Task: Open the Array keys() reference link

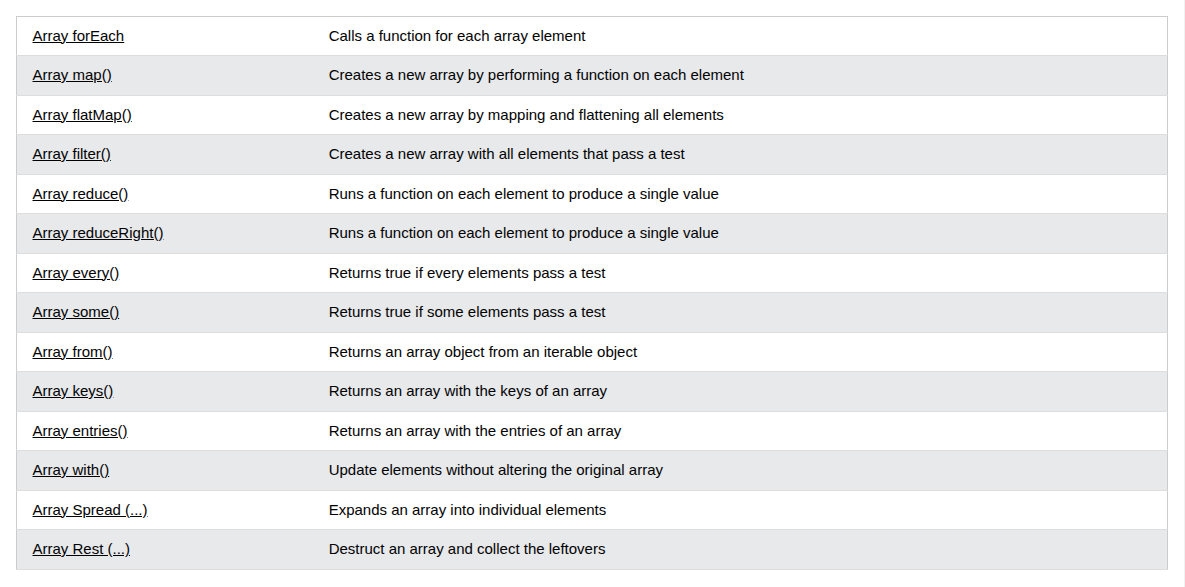Action: click(x=72, y=391)
